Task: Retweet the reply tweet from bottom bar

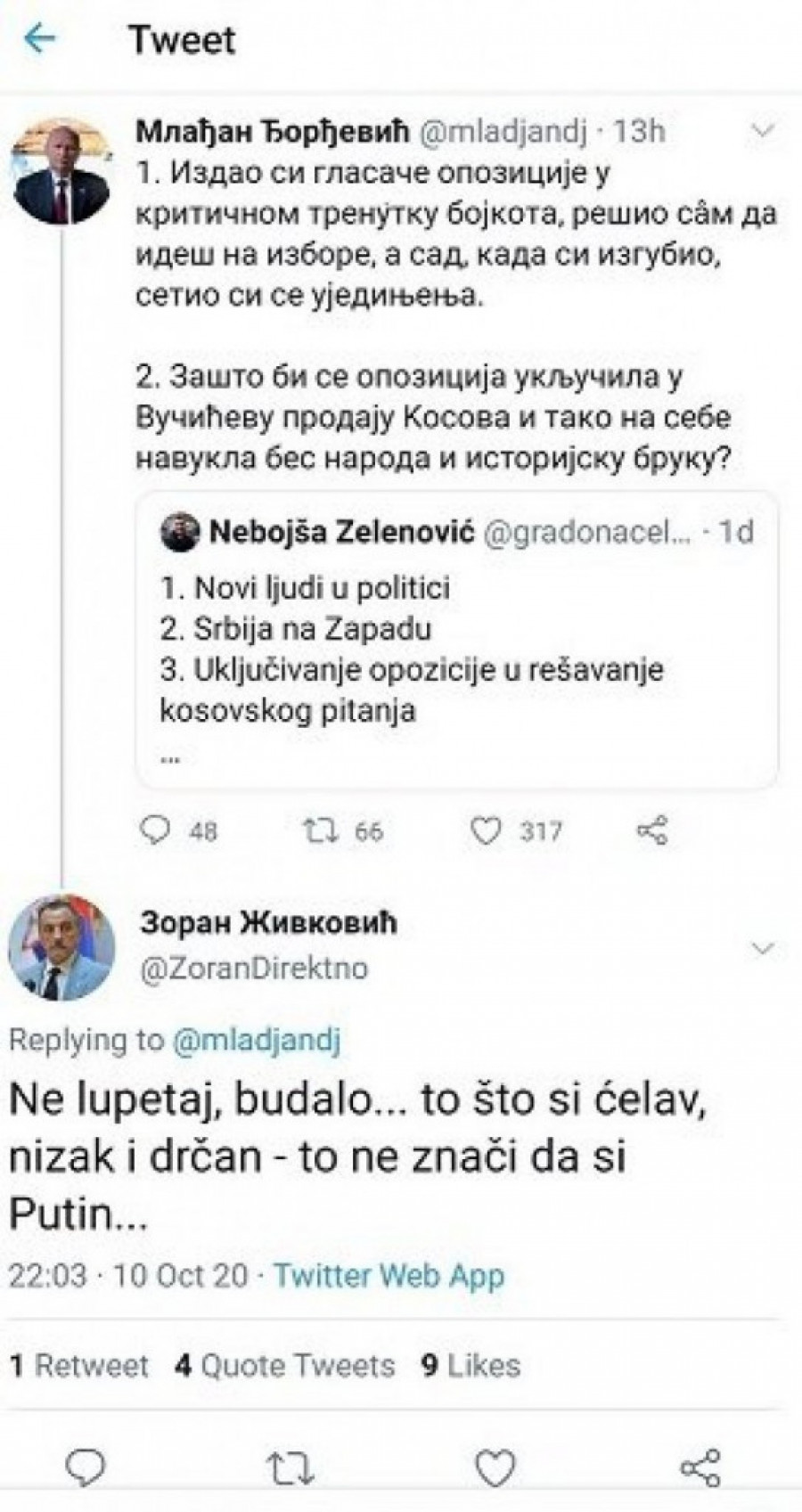Action: pyautogui.click(x=291, y=1466)
